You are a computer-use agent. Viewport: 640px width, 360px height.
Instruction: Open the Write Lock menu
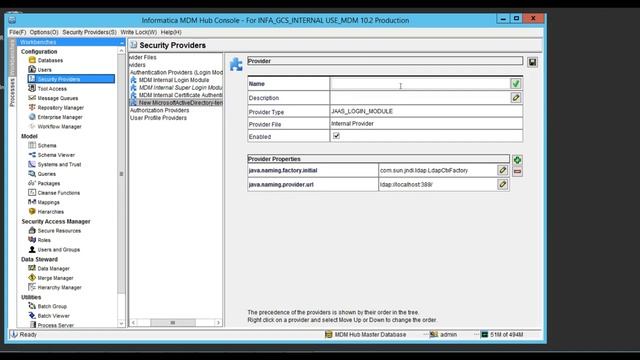(138, 32)
